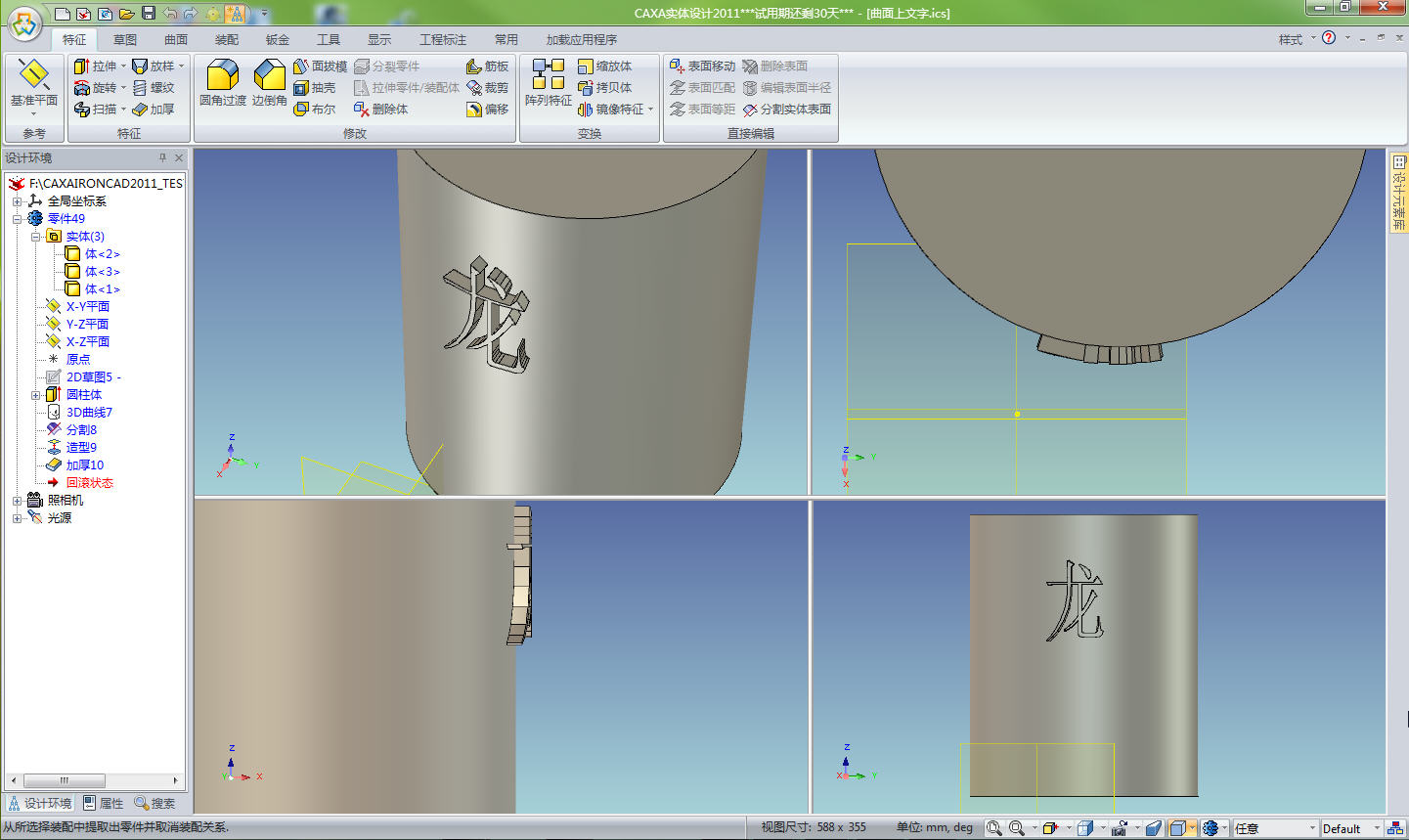The width and height of the screenshot is (1409, 840).
Task: Select 体<2> in the design tree
Action: [x=93, y=254]
